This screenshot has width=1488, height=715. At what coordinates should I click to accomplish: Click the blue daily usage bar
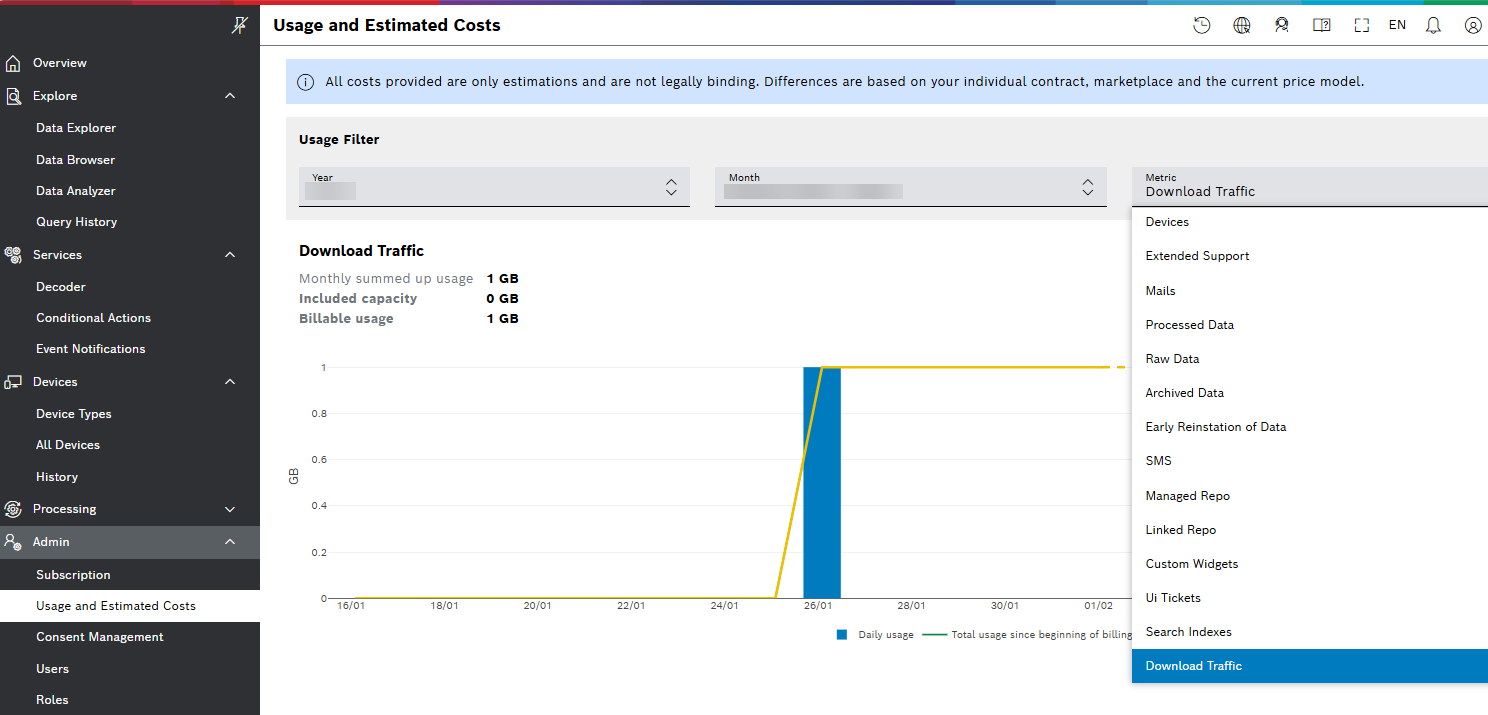click(821, 482)
